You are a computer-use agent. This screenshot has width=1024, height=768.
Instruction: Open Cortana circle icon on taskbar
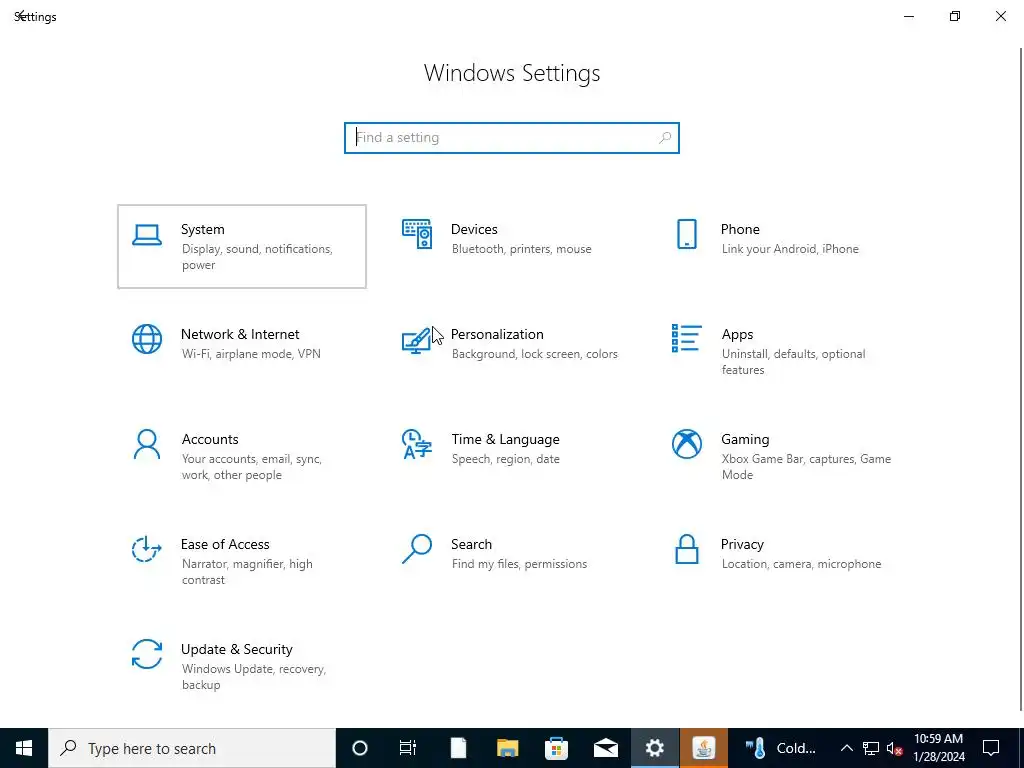click(x=360, y=748)
